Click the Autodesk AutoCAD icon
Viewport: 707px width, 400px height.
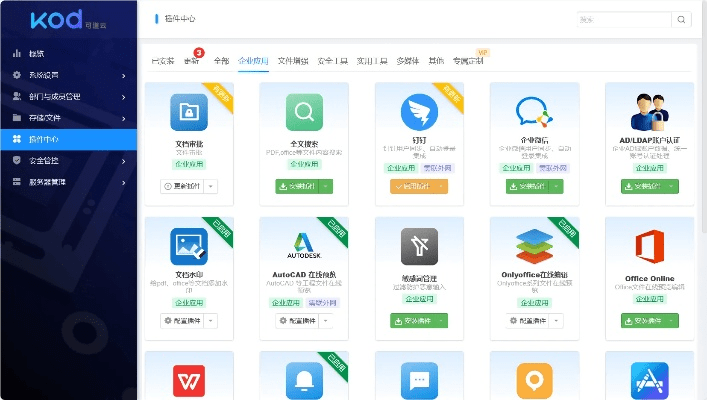coord(304,246)
